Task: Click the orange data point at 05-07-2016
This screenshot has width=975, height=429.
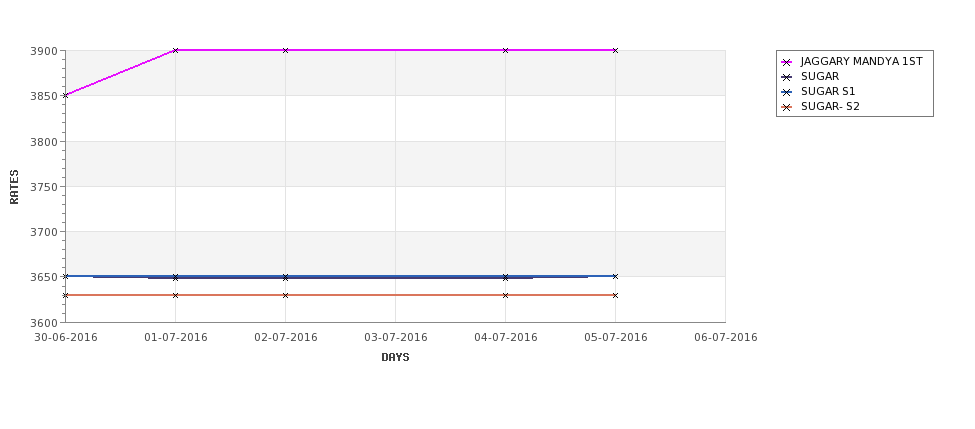Action: 616,295
